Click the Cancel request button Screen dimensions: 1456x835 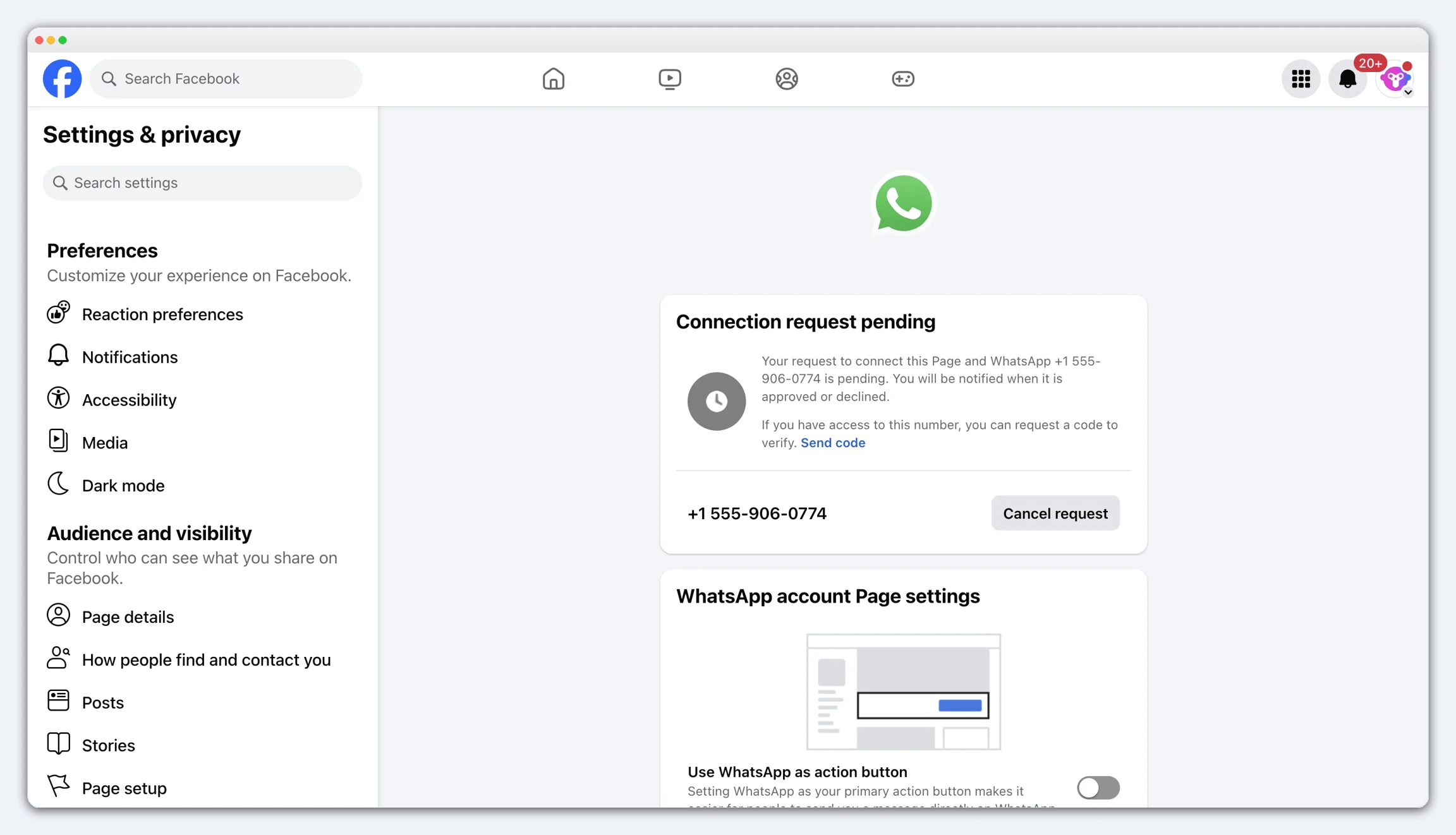[1055, 514]
